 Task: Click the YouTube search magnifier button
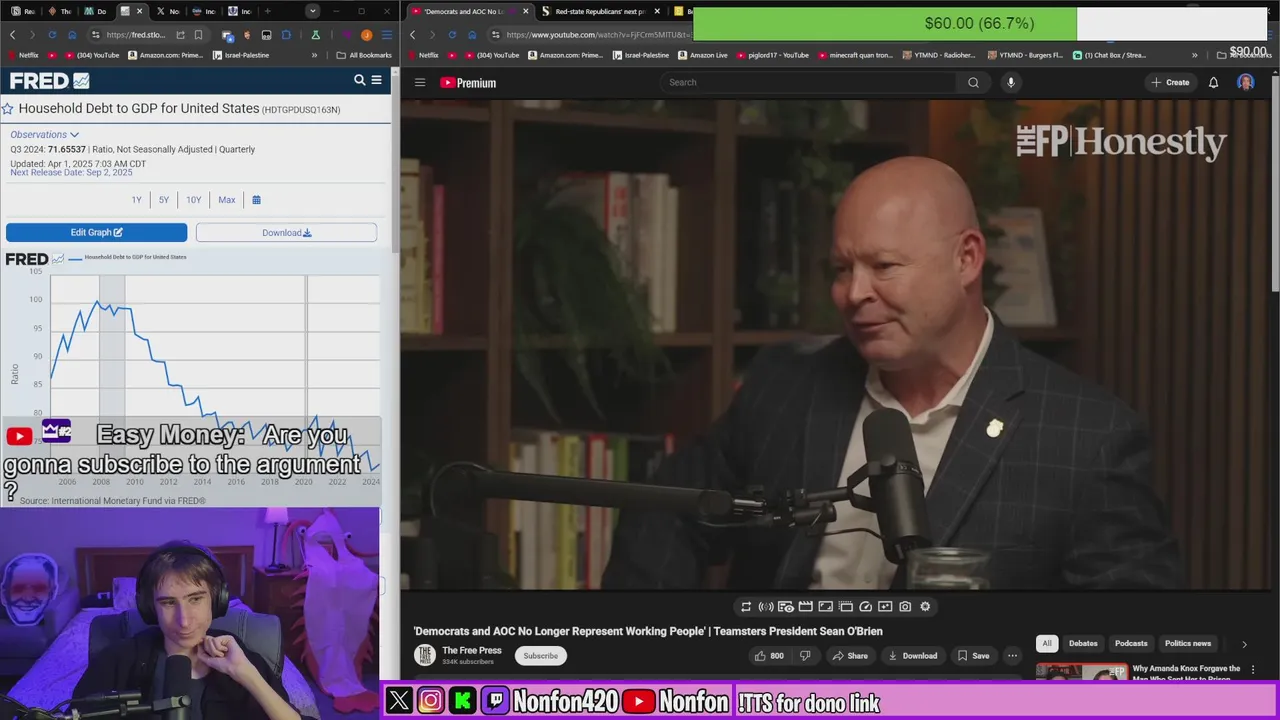pos(973,82)
